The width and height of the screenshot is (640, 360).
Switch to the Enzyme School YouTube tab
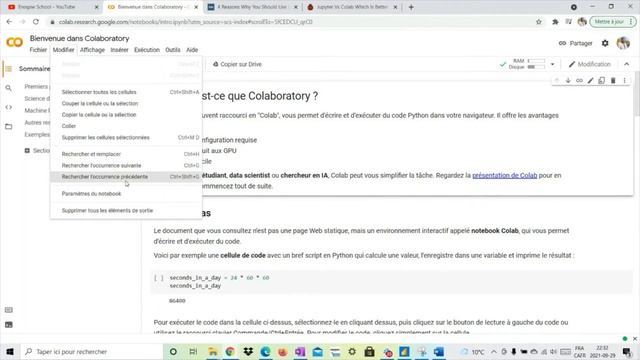tap(52, 7)
